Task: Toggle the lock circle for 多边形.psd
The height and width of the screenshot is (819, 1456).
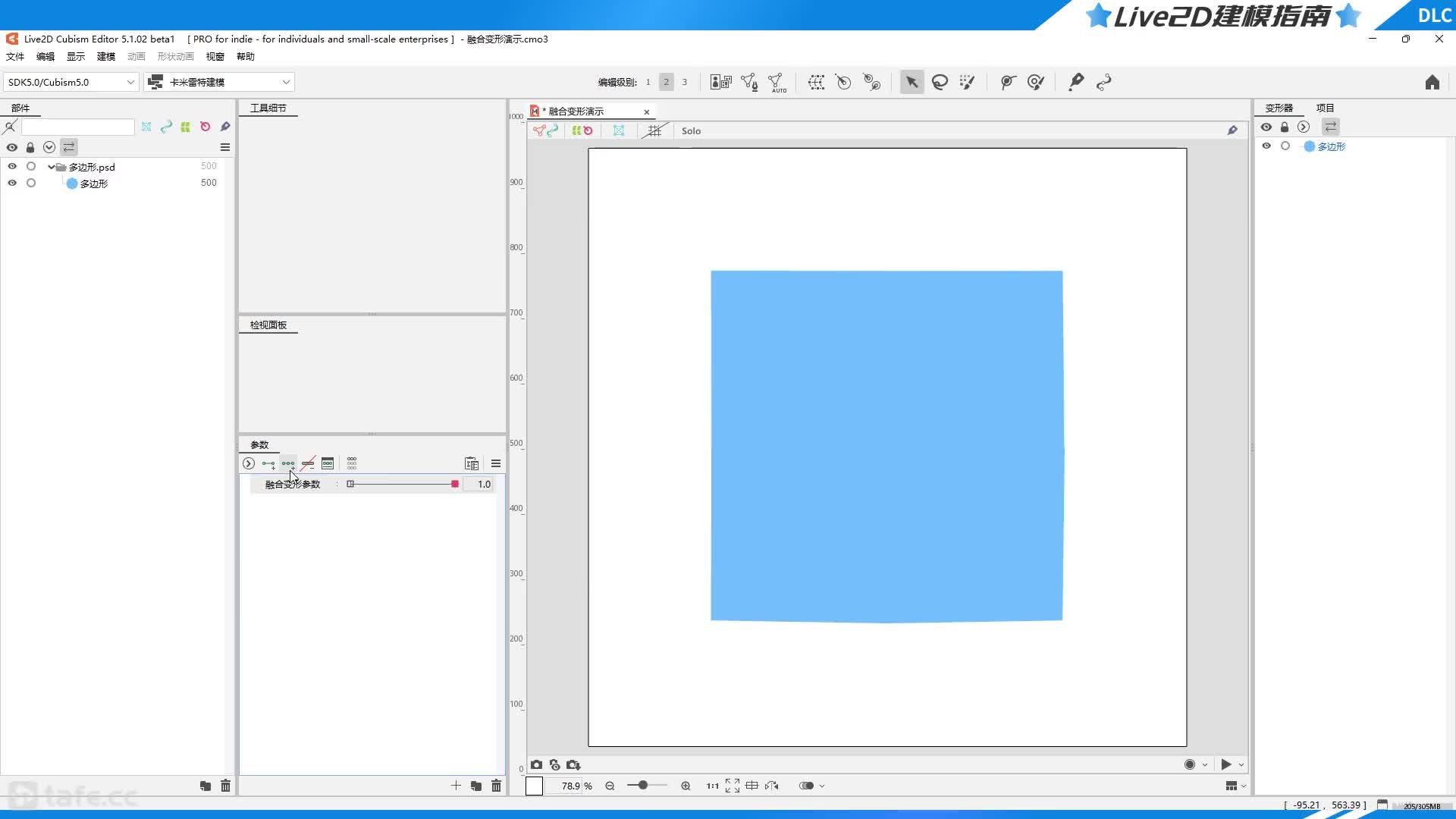Action: tap(31, 166)
